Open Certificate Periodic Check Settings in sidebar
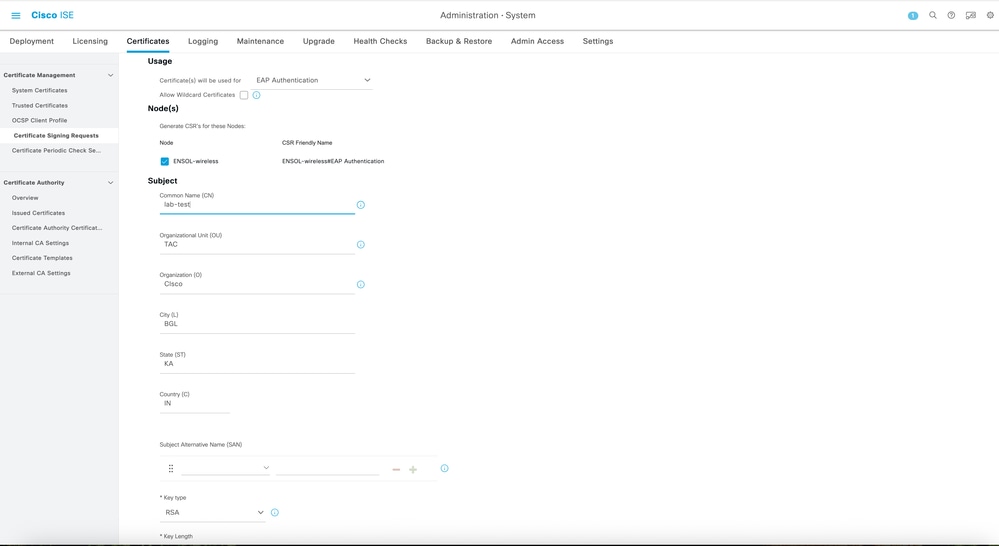 click(x=56, y=151)
